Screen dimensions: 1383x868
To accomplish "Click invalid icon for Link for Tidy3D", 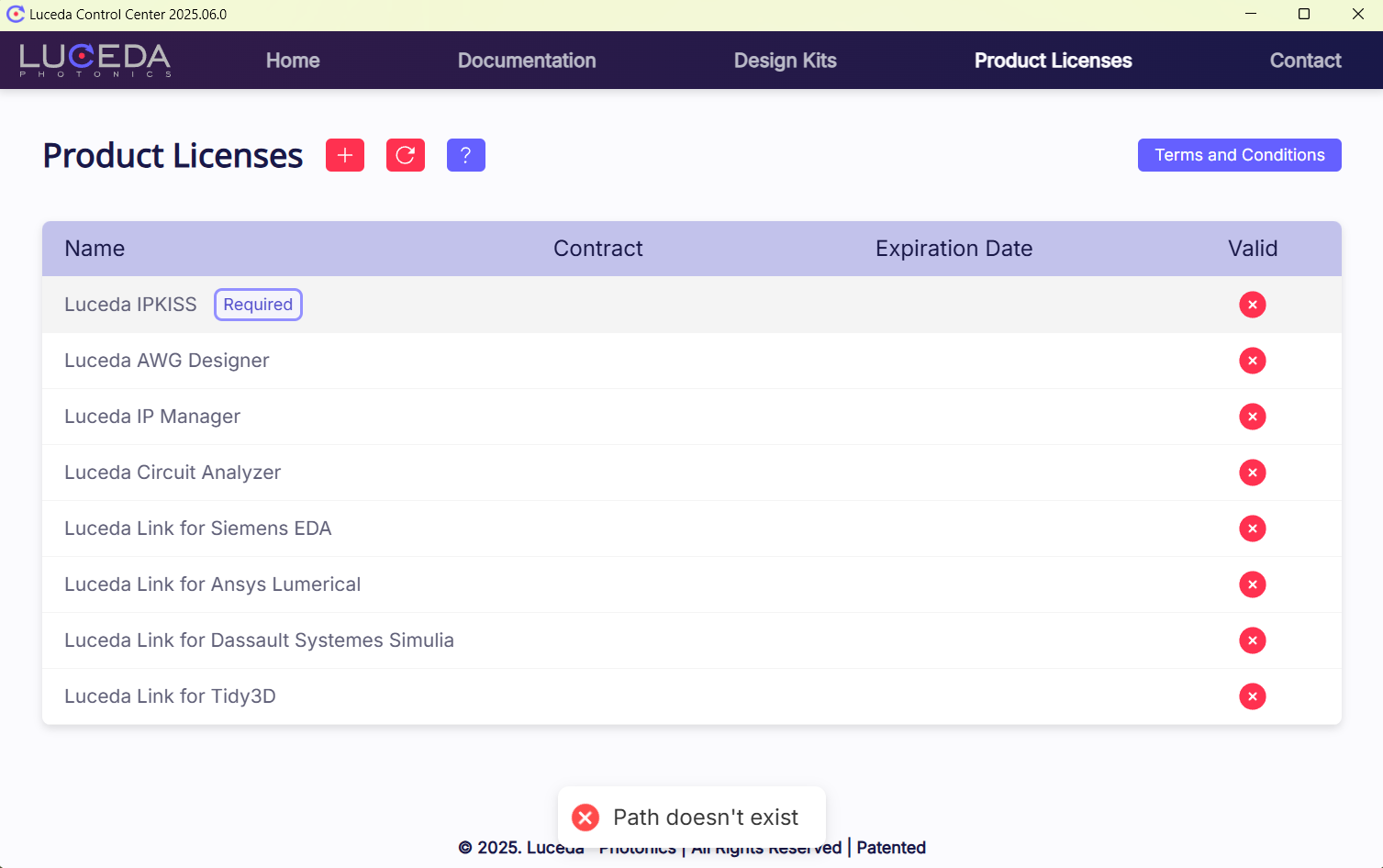I will [x=1253, y=696].
